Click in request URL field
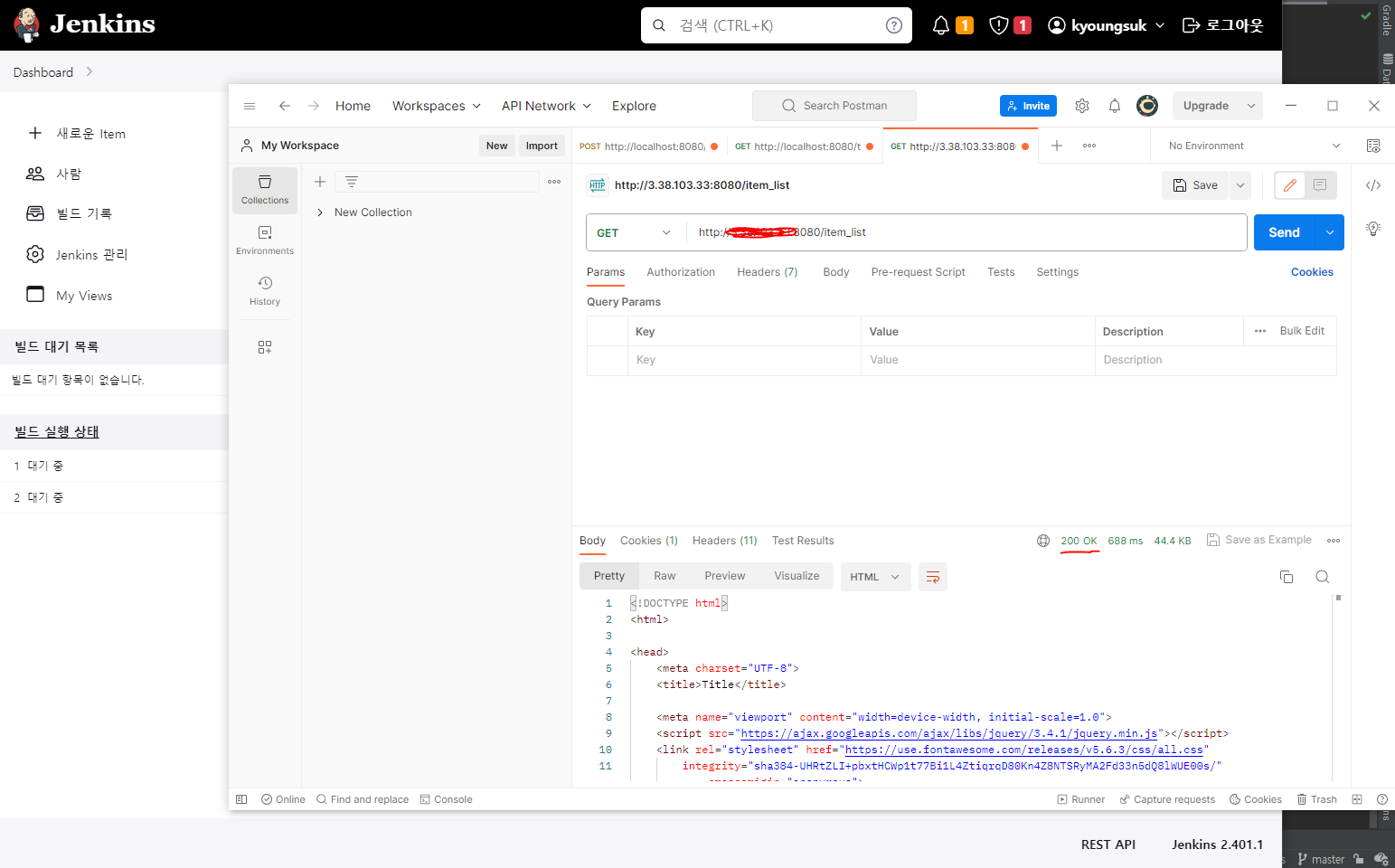 pos(966,232)
